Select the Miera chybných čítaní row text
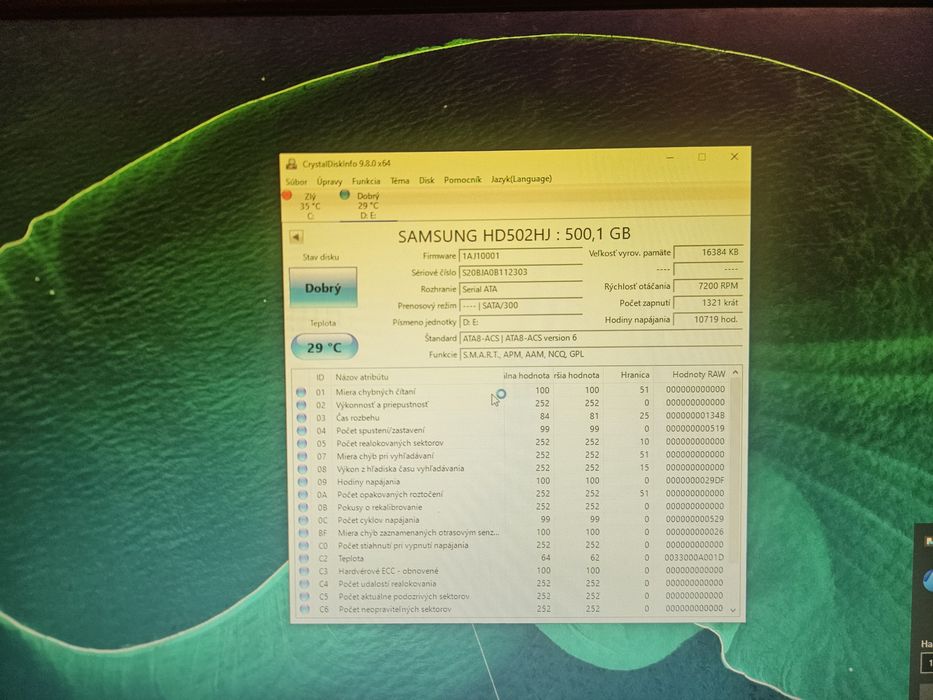Viewport: 933px width, 700px height. point(375,392)
